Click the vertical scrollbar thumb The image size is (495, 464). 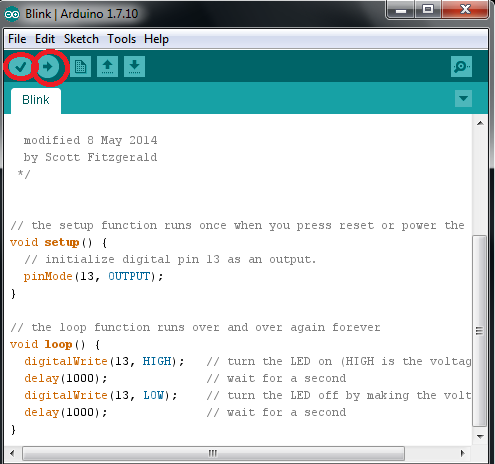coord(480,331)
